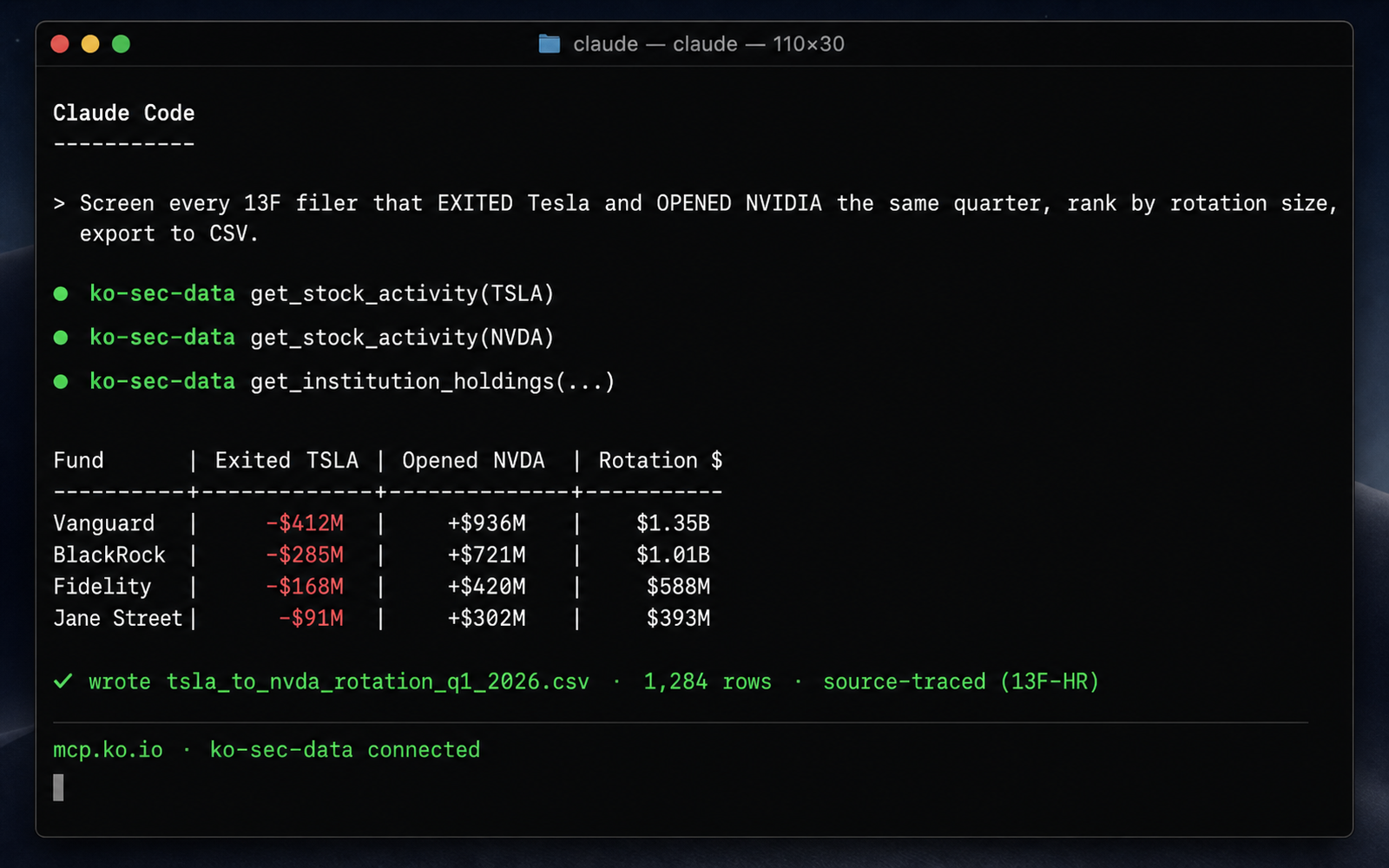
Task: Click the 'Rotation $' column header
Action: [660, 460]
